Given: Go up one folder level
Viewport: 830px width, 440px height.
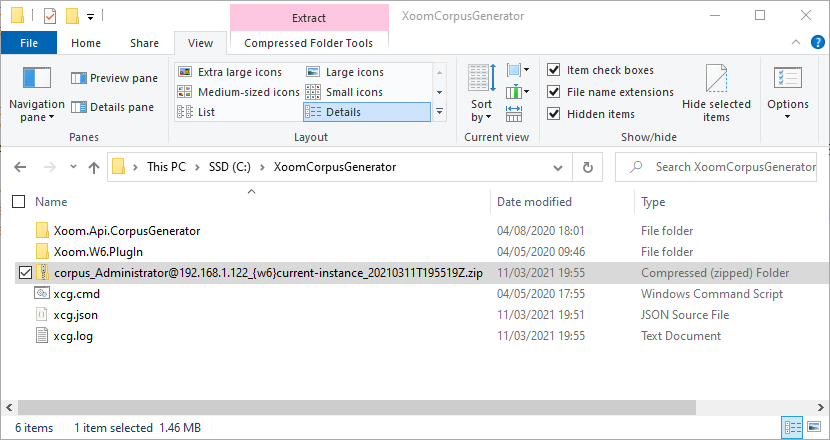Looking at the screenshot, I should [94, 168].
